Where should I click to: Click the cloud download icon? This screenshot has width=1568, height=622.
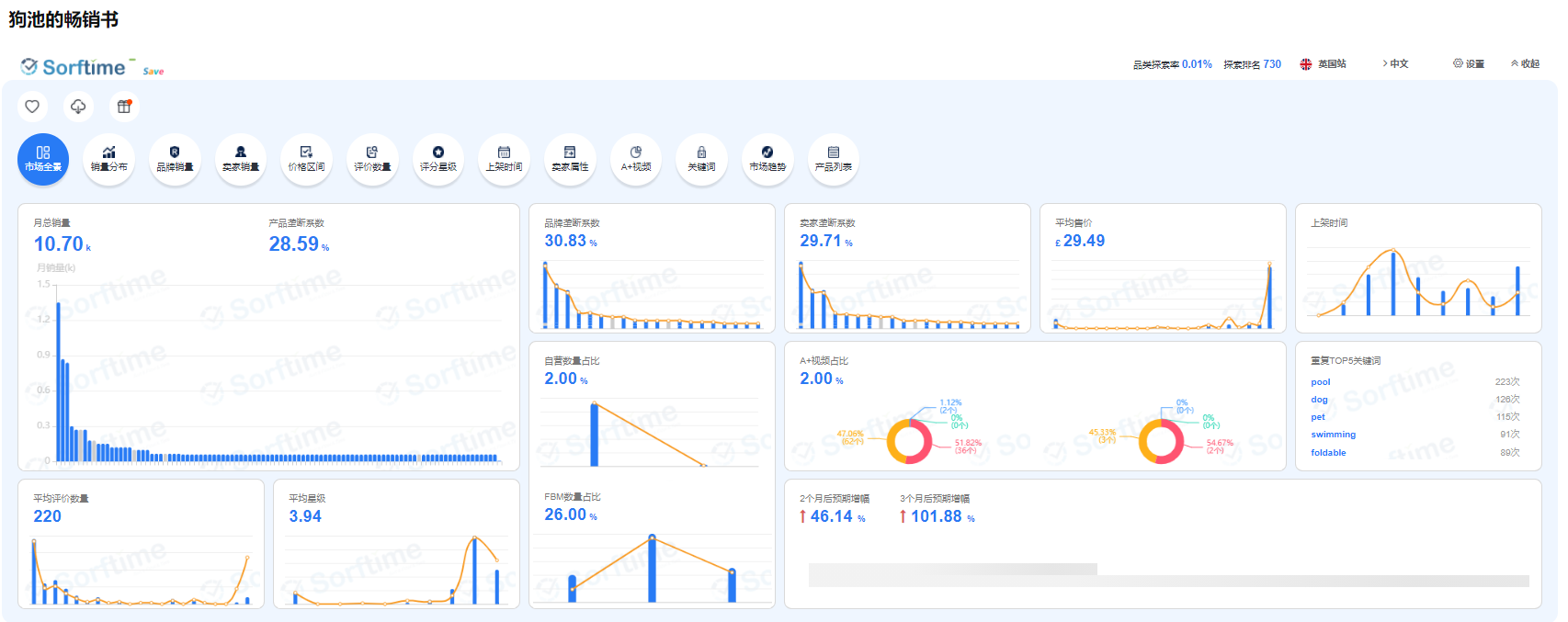(x=78, y=107)
